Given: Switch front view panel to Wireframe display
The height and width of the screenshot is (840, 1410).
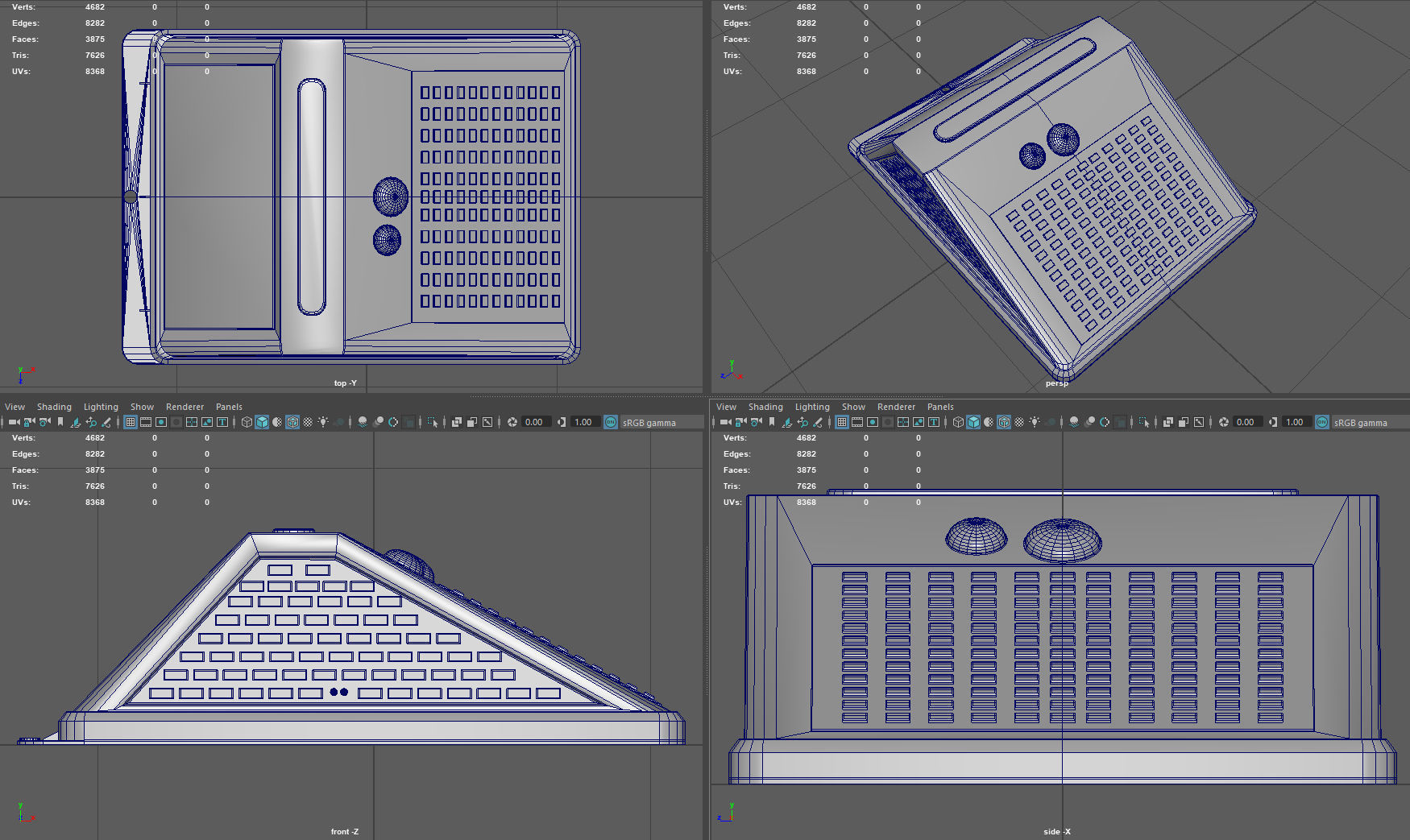Looking at the screenshot, I should pyautogui.click(x=247, y=422).
